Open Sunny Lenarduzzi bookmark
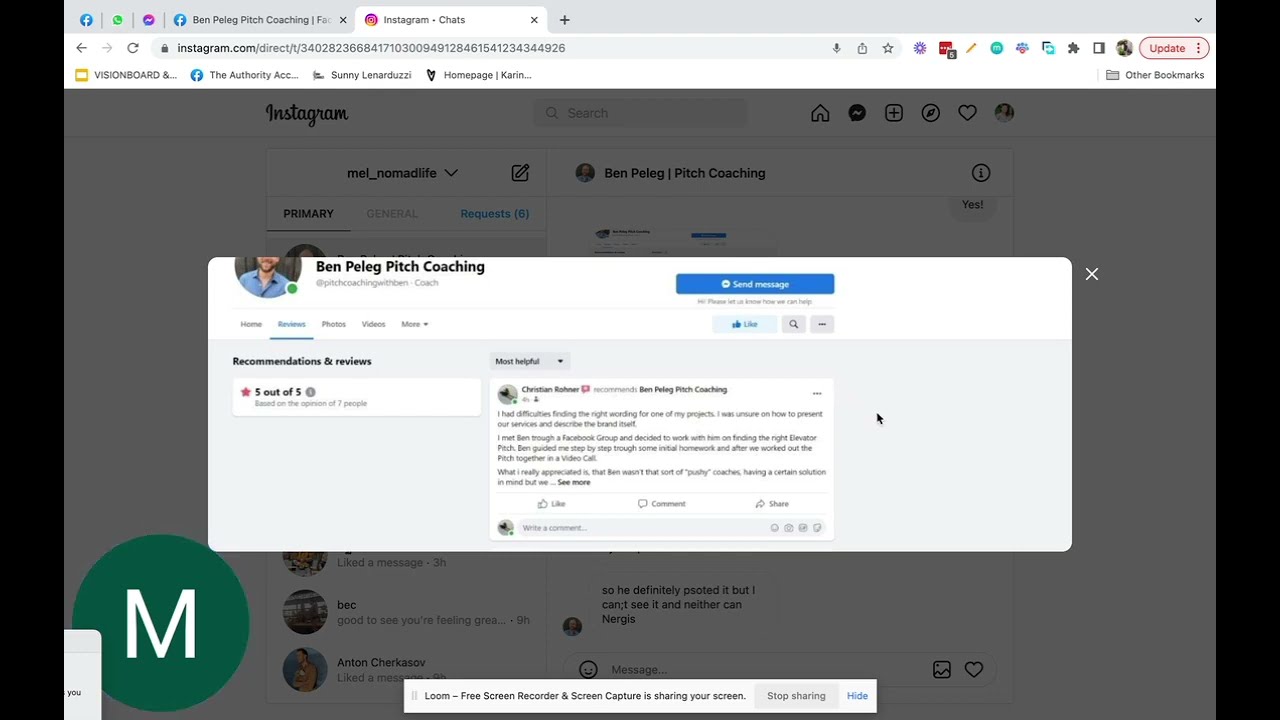 click(362, 75)
